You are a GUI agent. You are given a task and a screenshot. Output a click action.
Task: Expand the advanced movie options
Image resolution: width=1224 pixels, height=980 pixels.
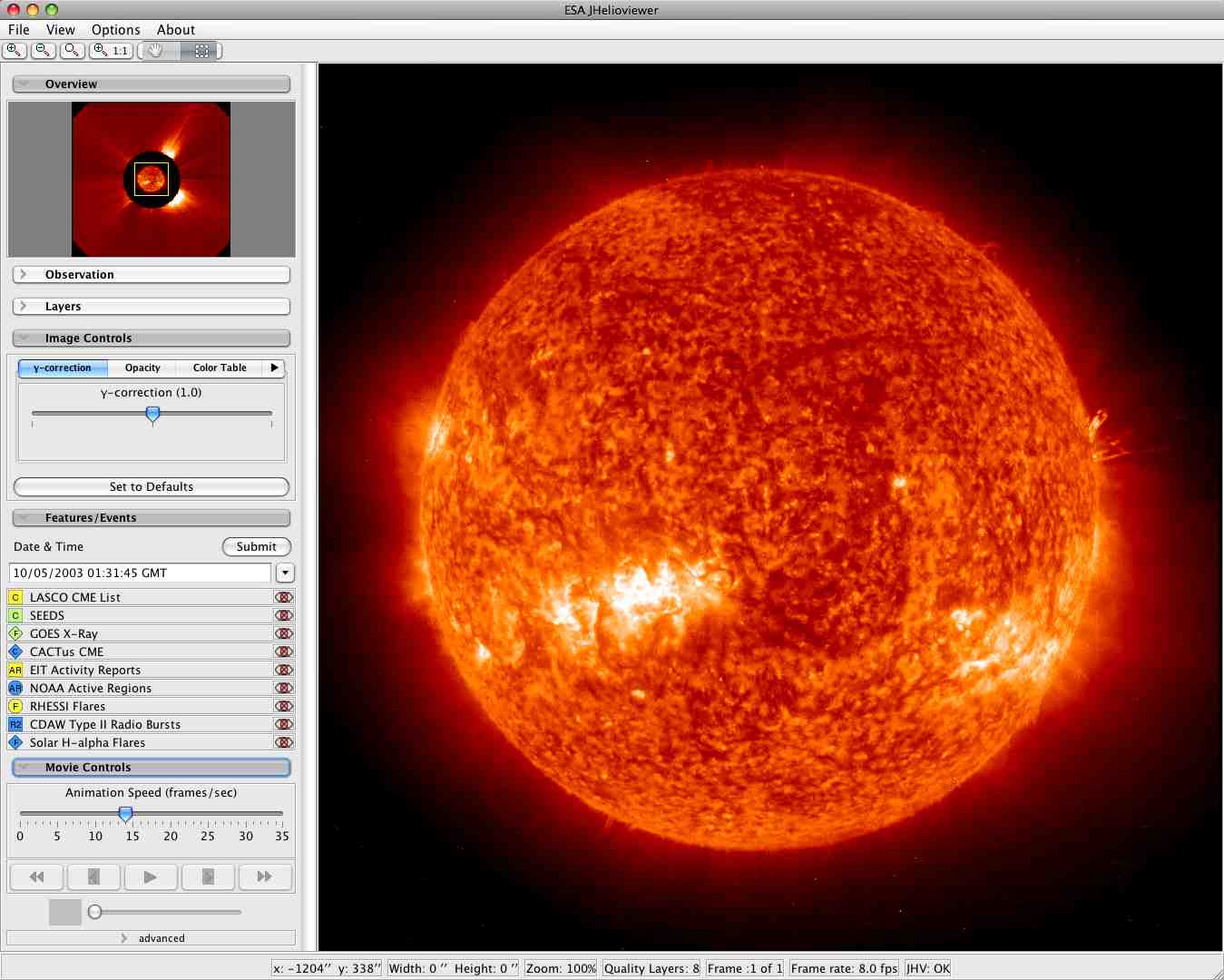coord(152,938)
